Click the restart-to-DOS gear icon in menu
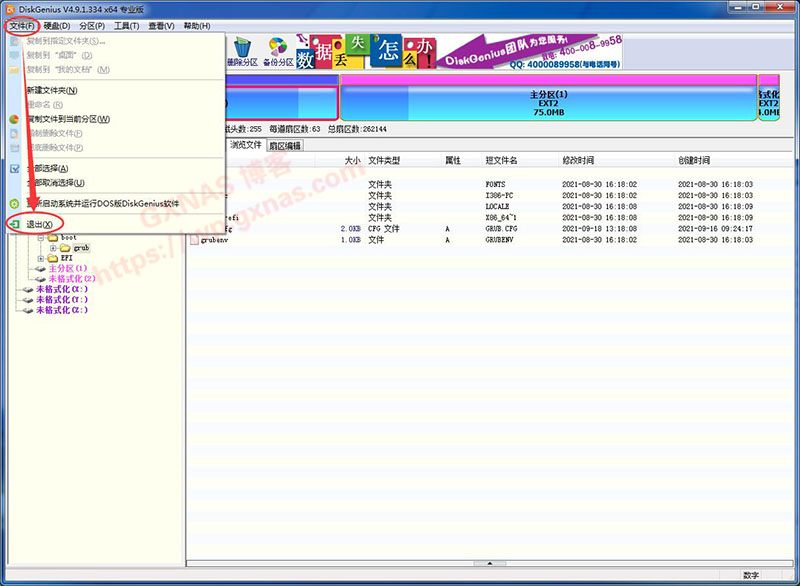This screenshot has height=586, width=800. tap(14, 203)
